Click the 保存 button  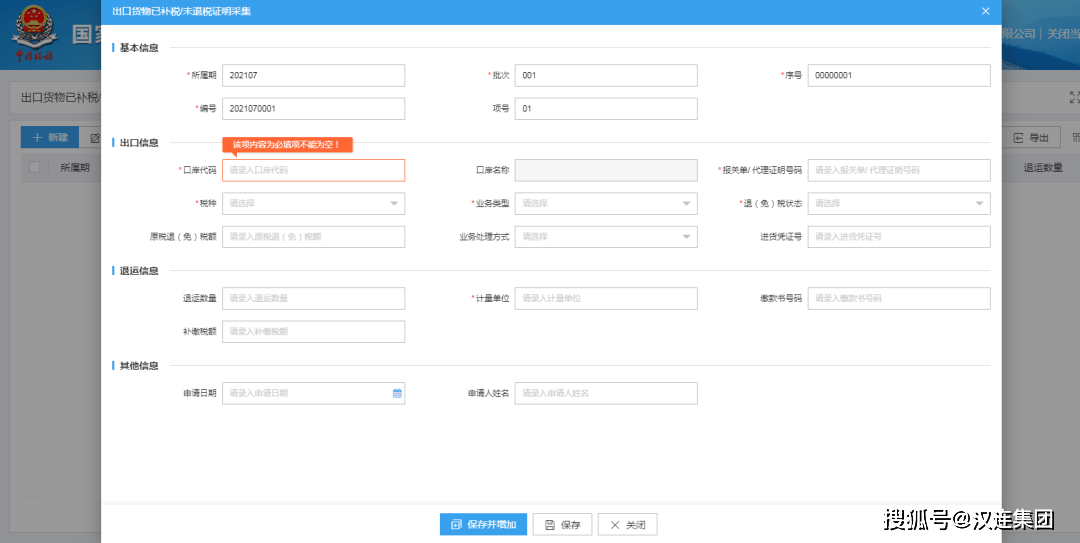click(x=563, y=524)
